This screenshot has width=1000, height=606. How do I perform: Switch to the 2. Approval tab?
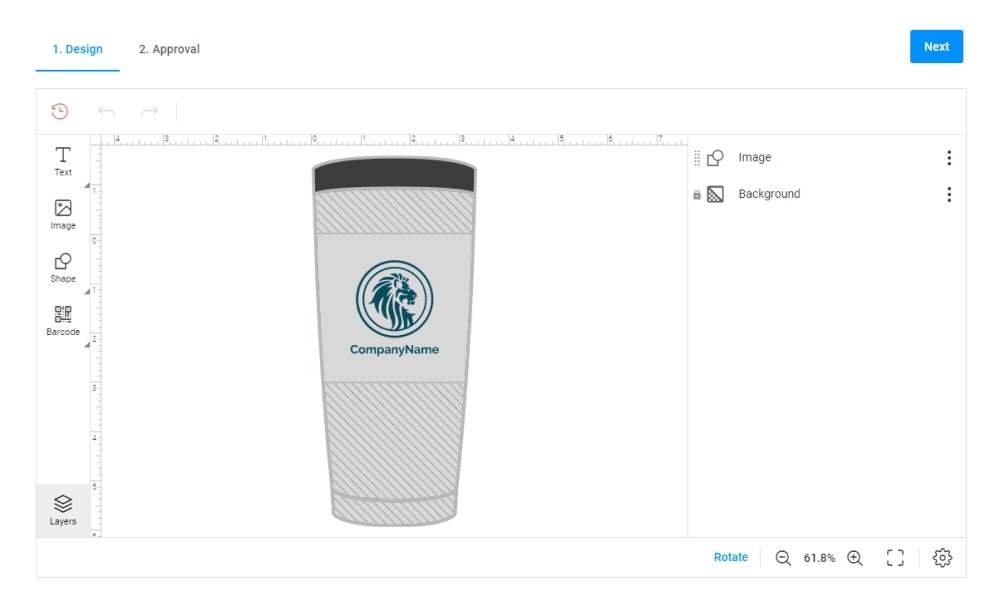[x=169, y=49]
